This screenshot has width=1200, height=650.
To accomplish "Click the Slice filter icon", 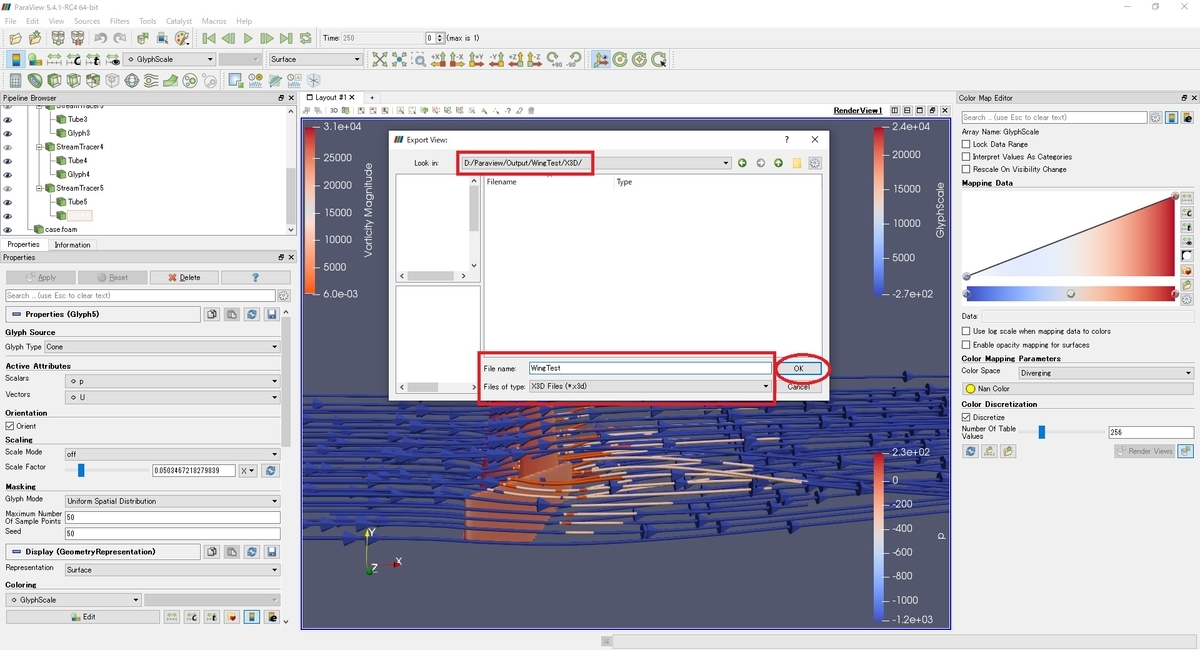I will pyautogui.click(x=72, y=80).
